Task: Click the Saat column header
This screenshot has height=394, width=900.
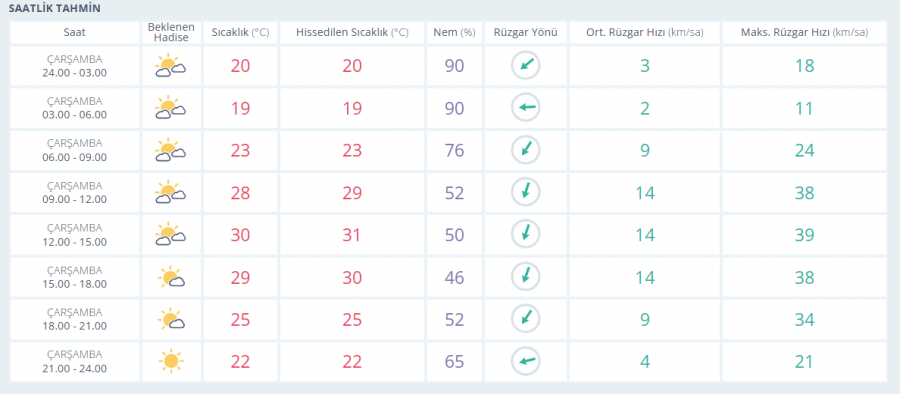Action: point(75,33)
